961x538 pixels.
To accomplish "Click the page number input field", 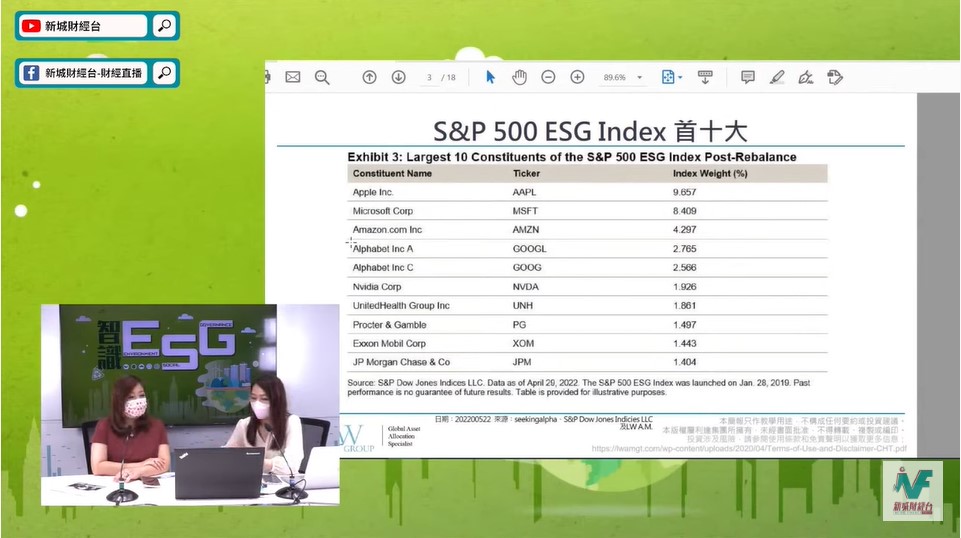I will [430, 77].
